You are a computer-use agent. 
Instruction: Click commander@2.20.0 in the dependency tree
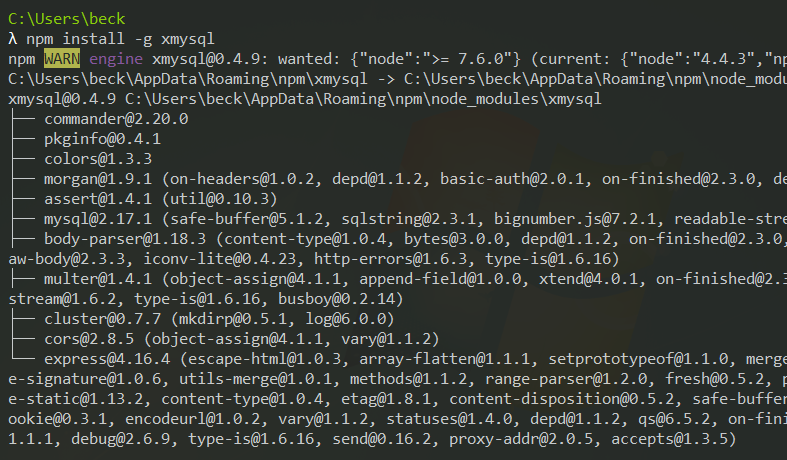(116, 119)
